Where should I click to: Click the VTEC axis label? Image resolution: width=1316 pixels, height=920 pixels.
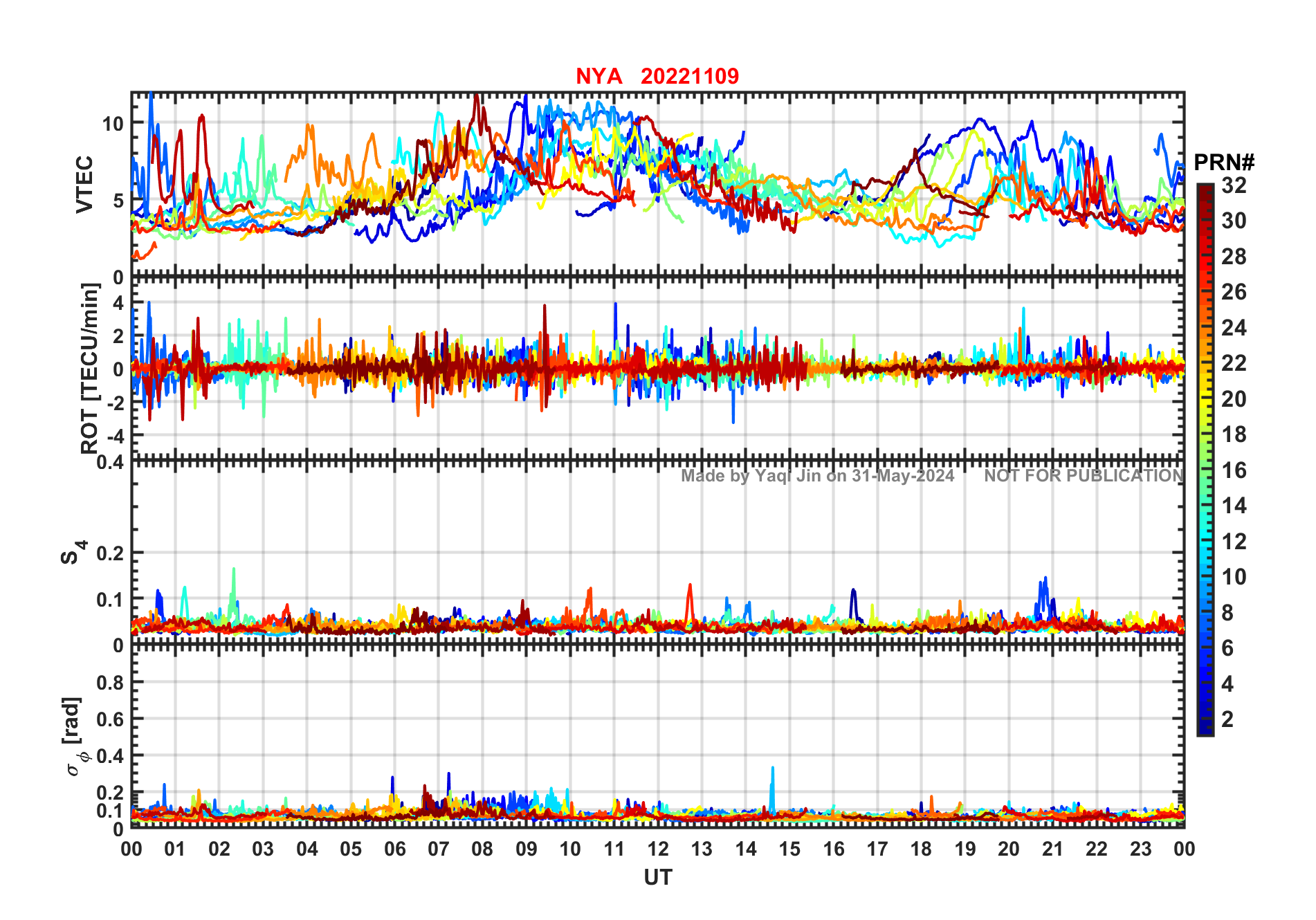[x=84, y=184]
